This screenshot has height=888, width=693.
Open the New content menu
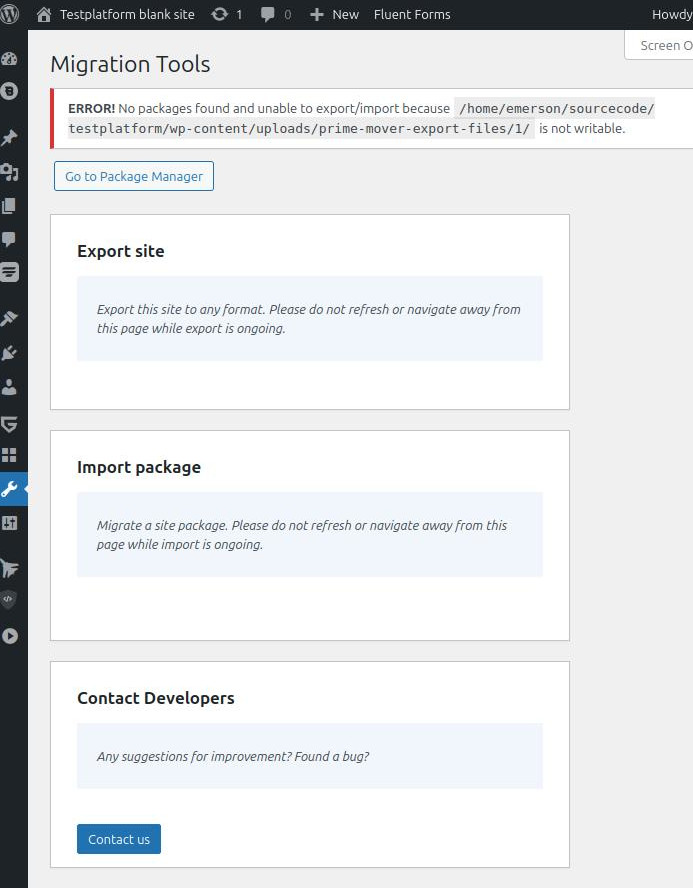[x=334, y=14]
